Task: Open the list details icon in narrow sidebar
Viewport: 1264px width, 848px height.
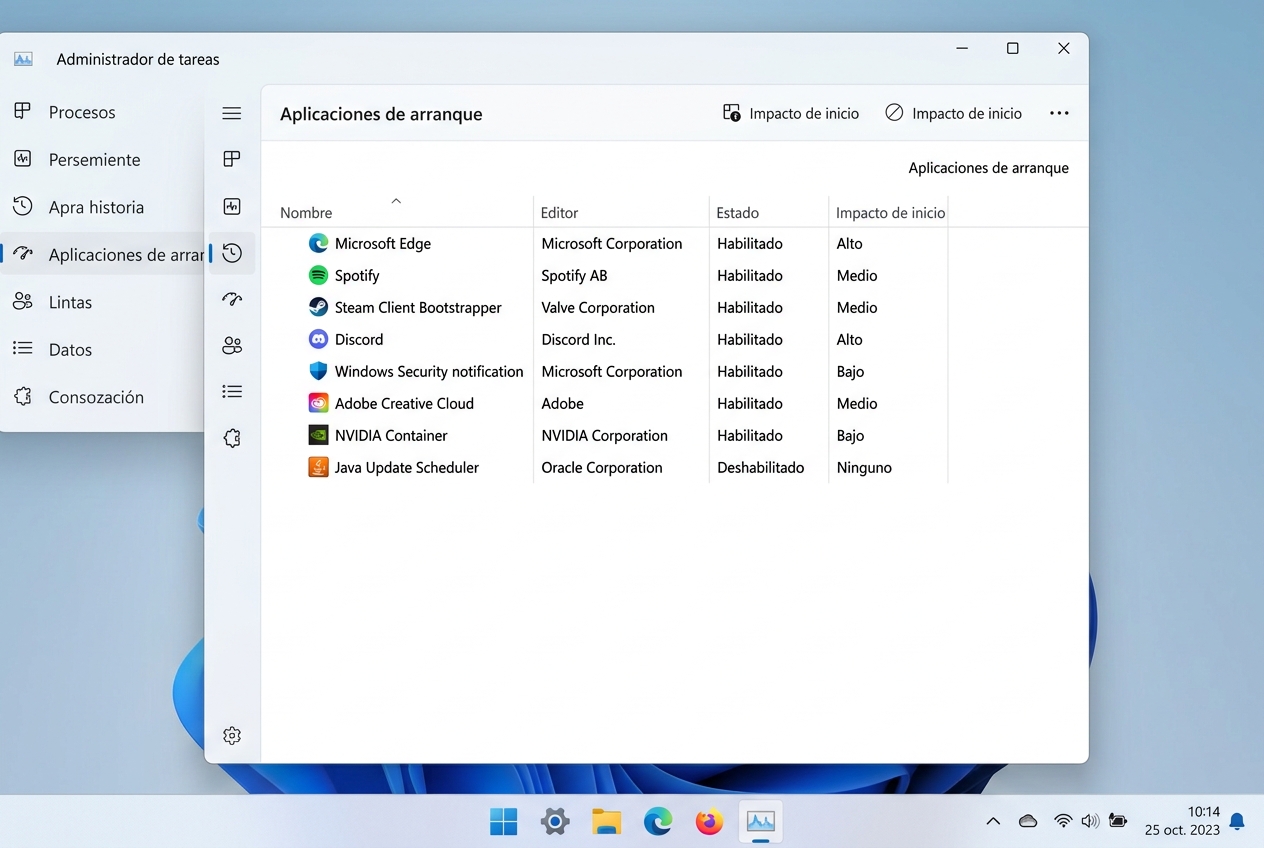Action: click(232, 392)
